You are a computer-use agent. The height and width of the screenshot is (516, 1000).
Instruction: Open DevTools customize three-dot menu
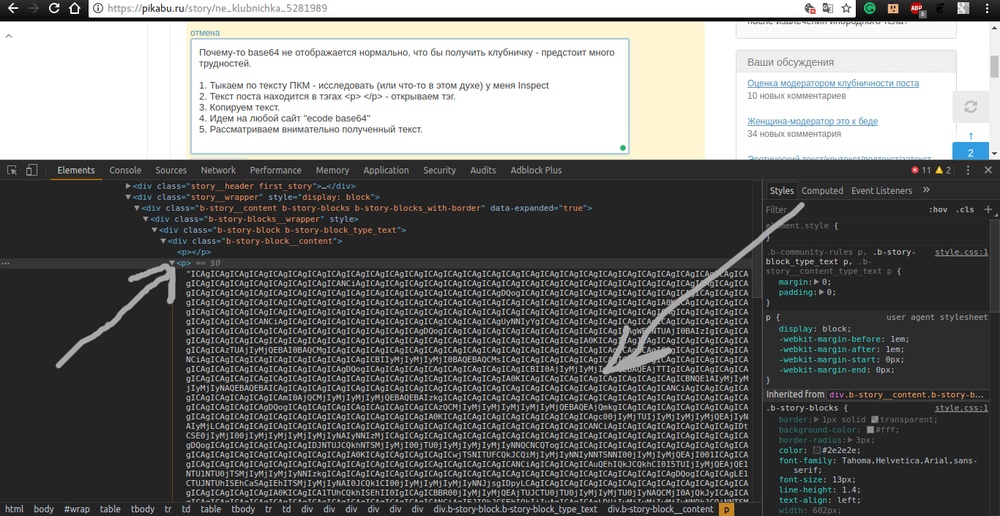[968, 170]
